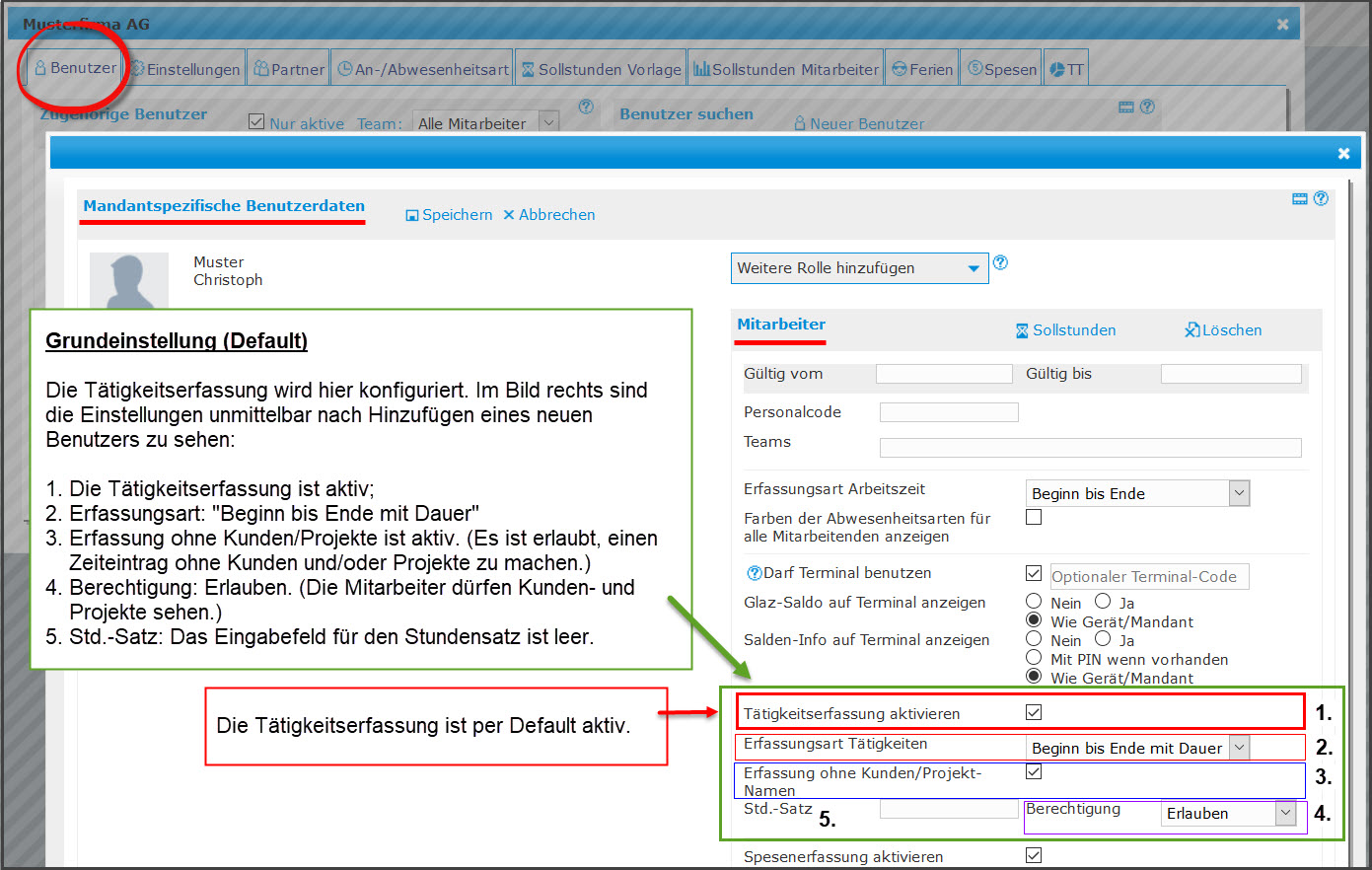1372x870 pixels.
Task: Open Weitere Rolle hinzufügen dropdown
Action: point(859,268)
